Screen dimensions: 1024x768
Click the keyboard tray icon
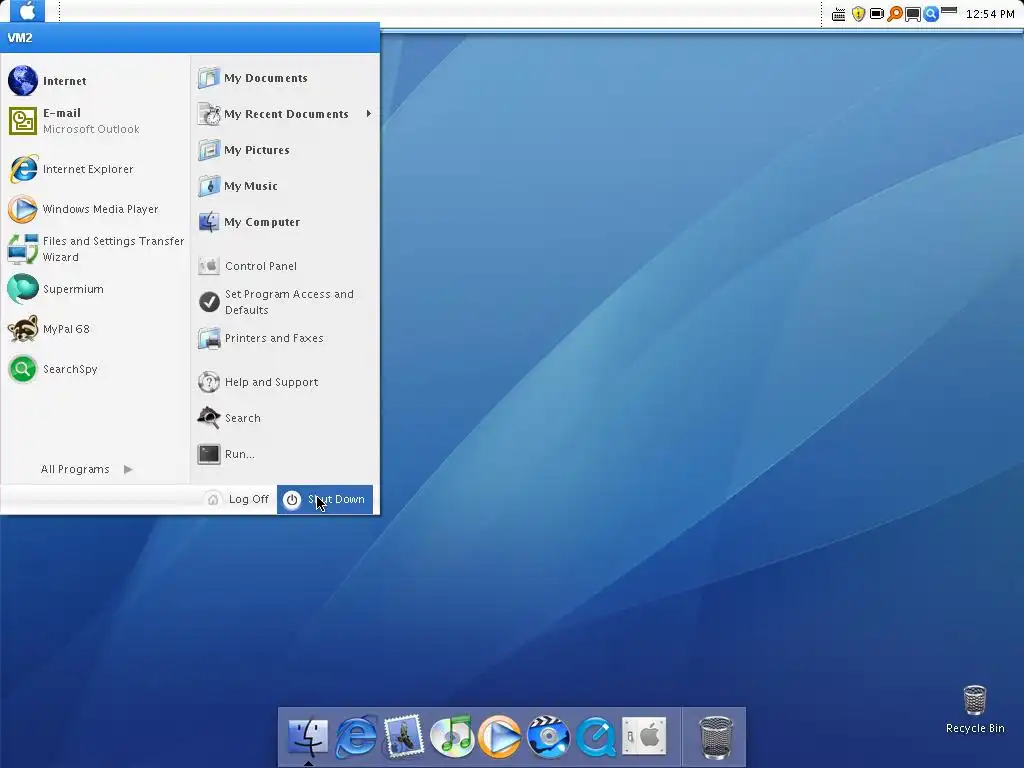click(x=839, y=14)
